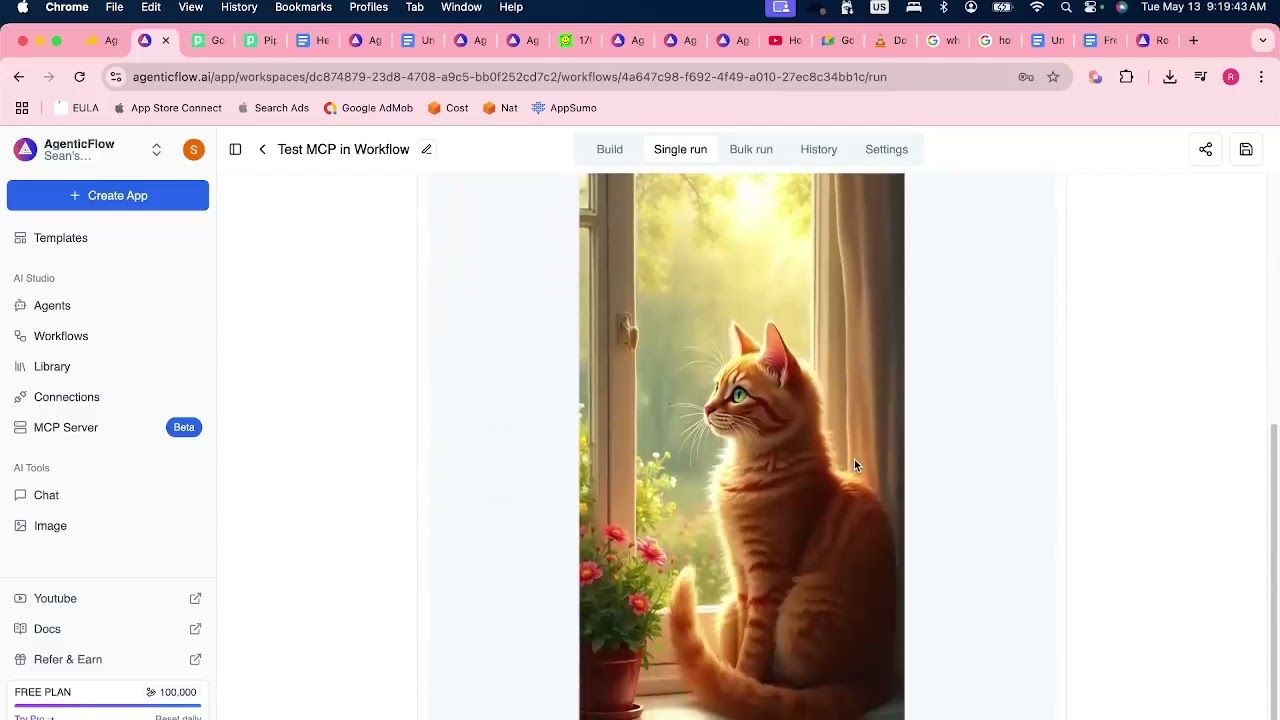Click Docs external-link arrow icon
The height and width of the screenshot is (720, 1280).
point(195,629)
